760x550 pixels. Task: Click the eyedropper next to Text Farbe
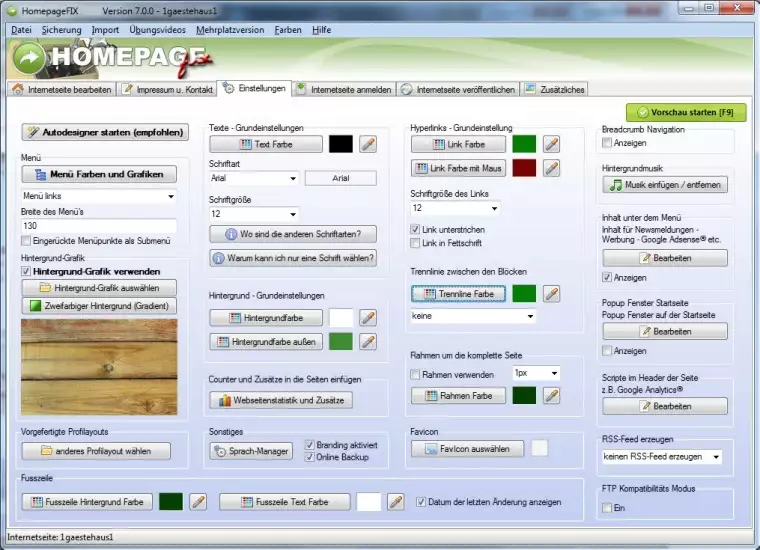click(x=368, y=144)
